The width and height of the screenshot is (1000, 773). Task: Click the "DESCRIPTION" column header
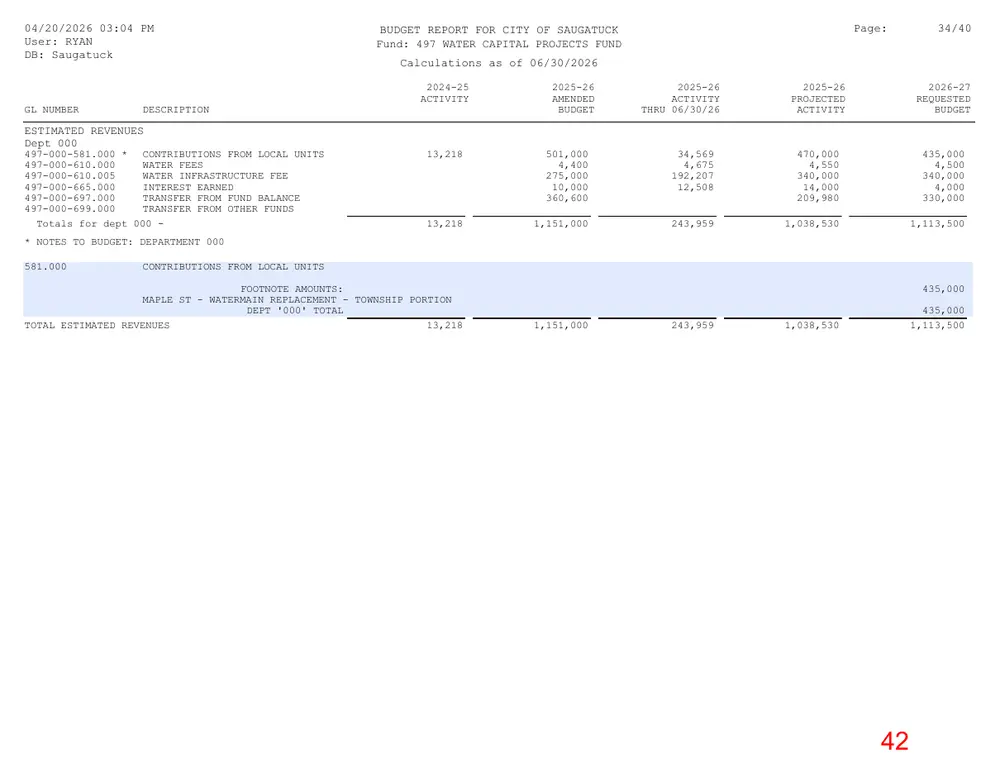click(x=176, y=110)
